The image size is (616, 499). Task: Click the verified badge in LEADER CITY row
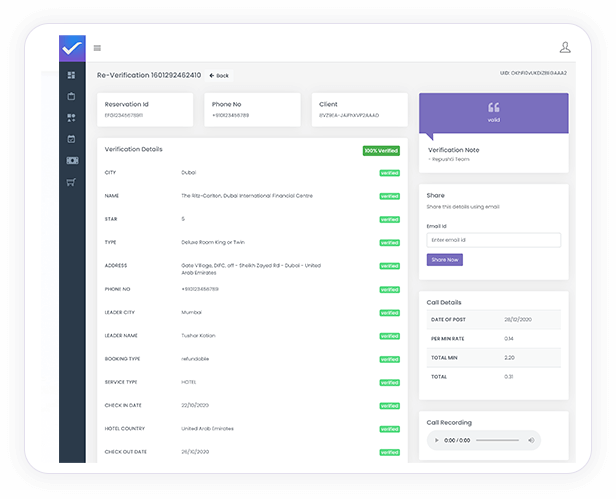pos(390,313)
